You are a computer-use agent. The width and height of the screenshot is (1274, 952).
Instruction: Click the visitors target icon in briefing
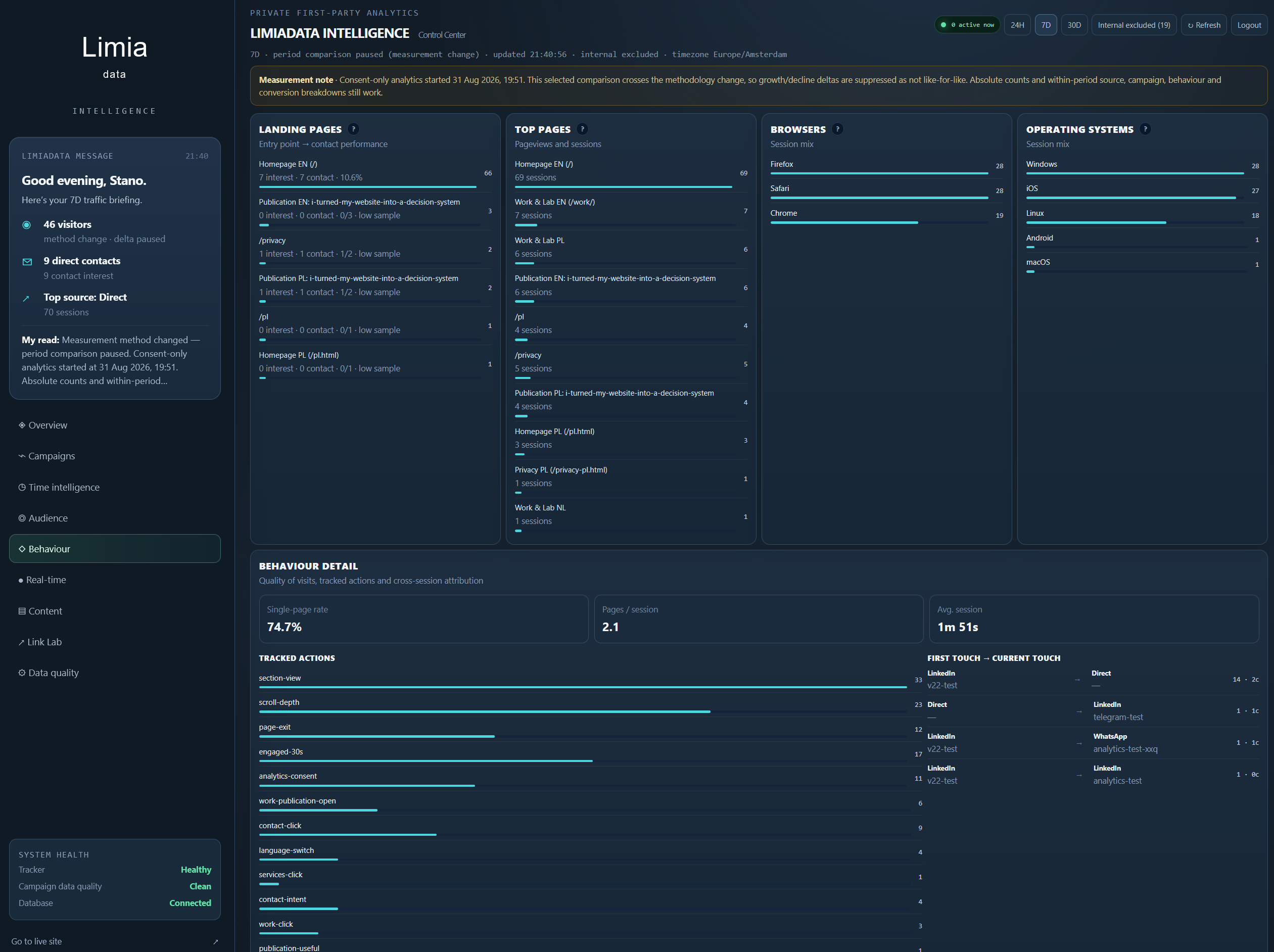coord(26,225)
